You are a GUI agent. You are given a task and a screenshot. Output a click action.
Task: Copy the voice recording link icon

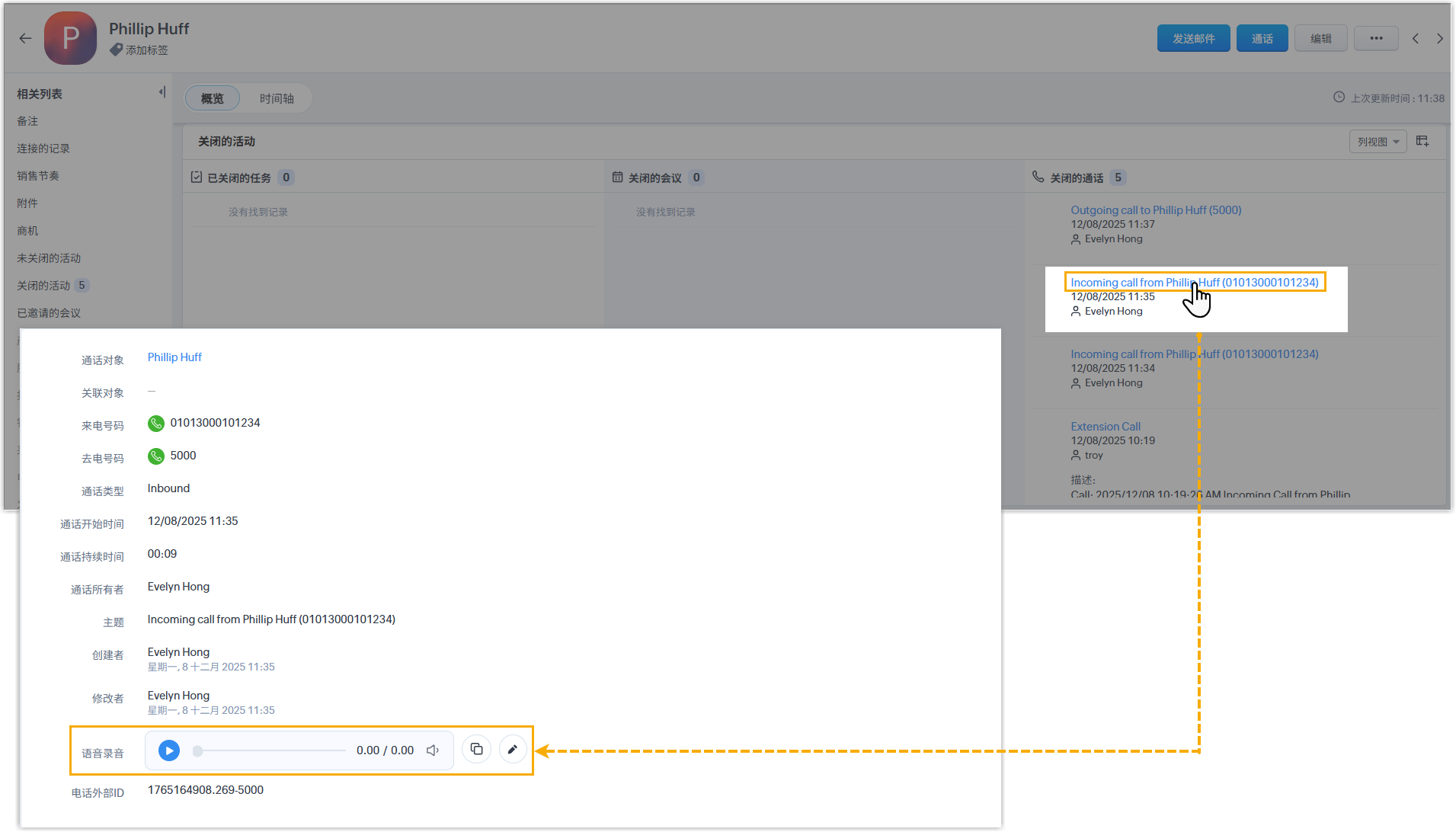point(476,750)
